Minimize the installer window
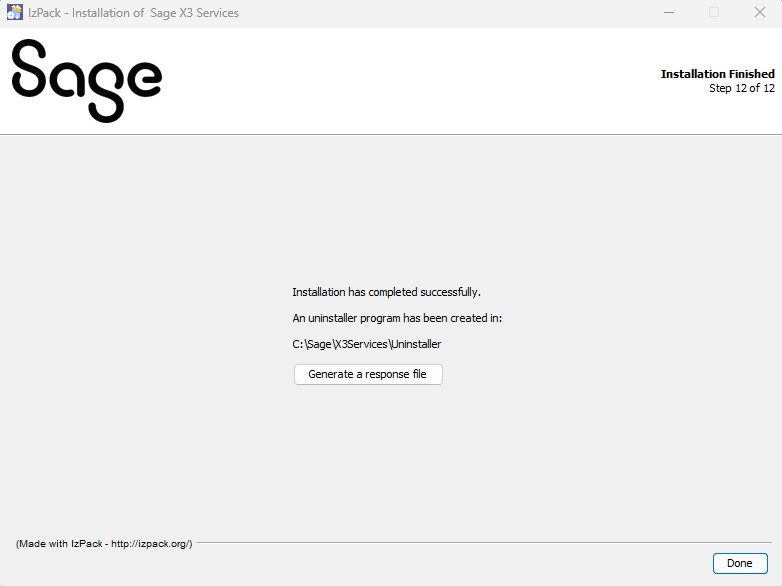 point(668,13)
